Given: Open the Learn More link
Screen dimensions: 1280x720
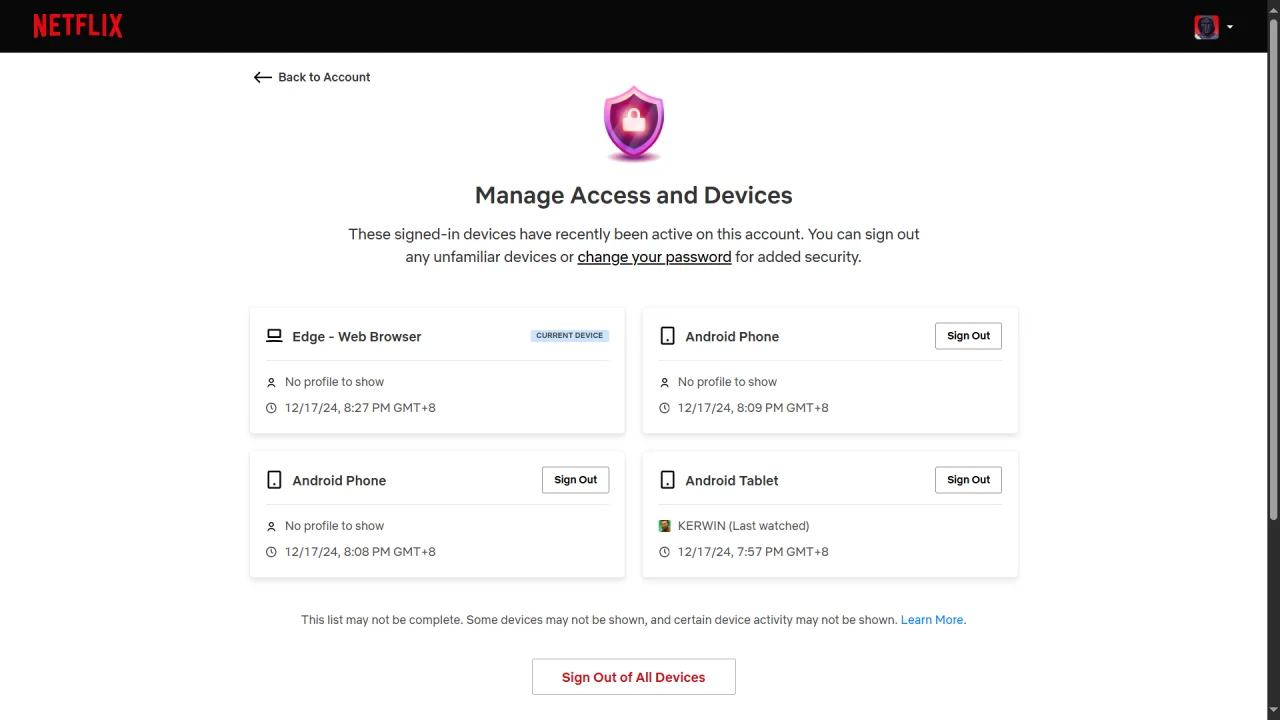Looking at the screenshot, I should [932, 620].
